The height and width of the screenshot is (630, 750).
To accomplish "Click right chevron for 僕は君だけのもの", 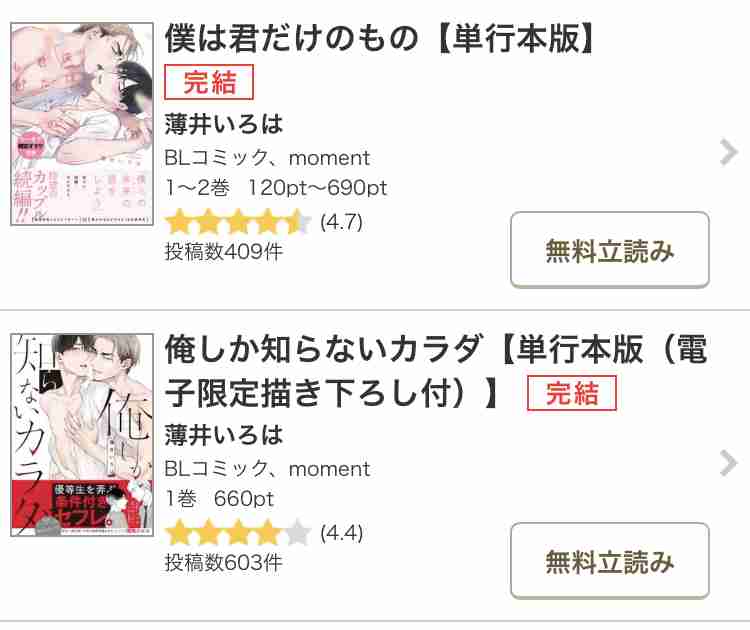I will click(728, 152).
